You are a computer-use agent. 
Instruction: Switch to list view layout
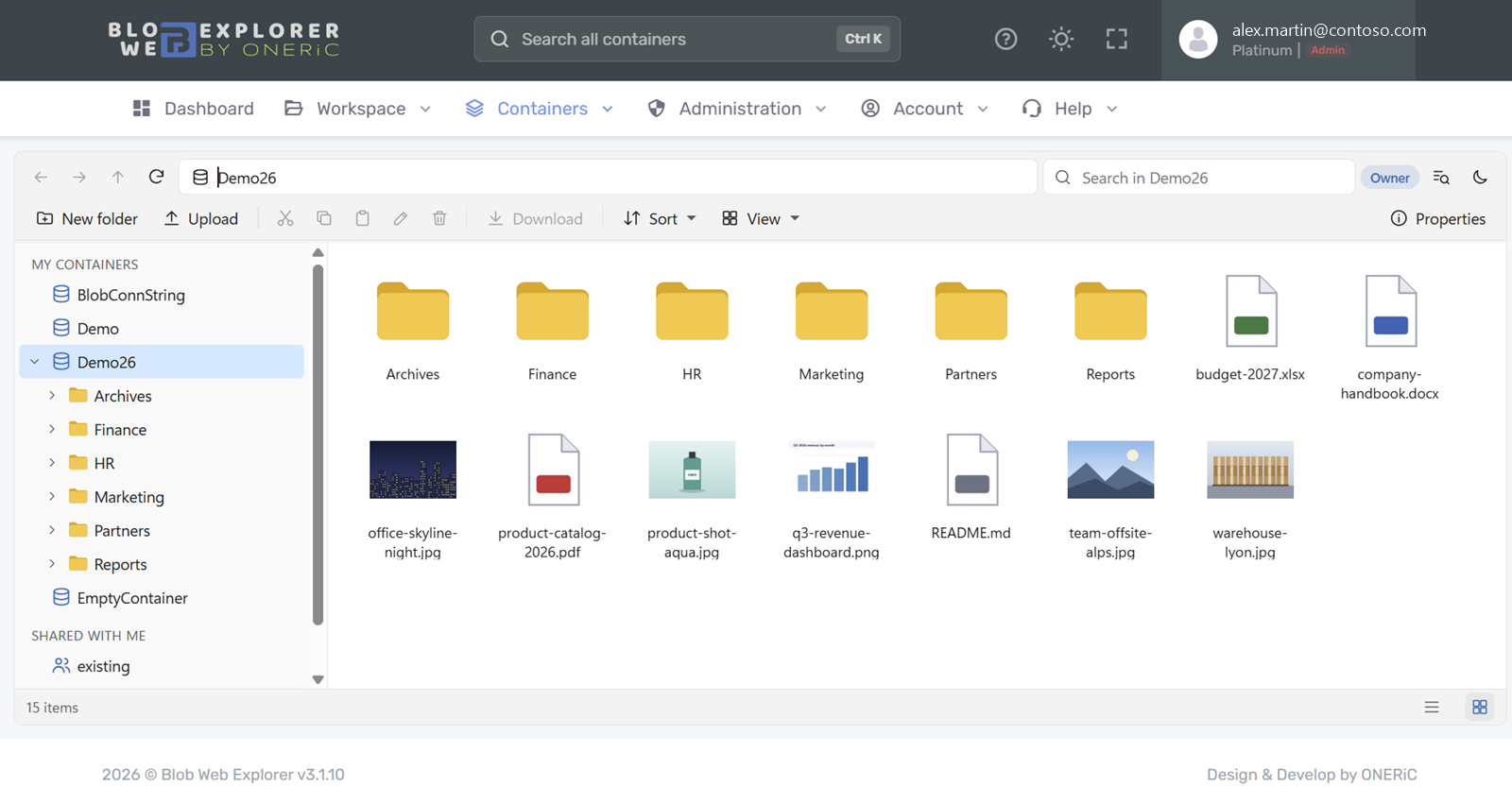[x=1432, y=707]
